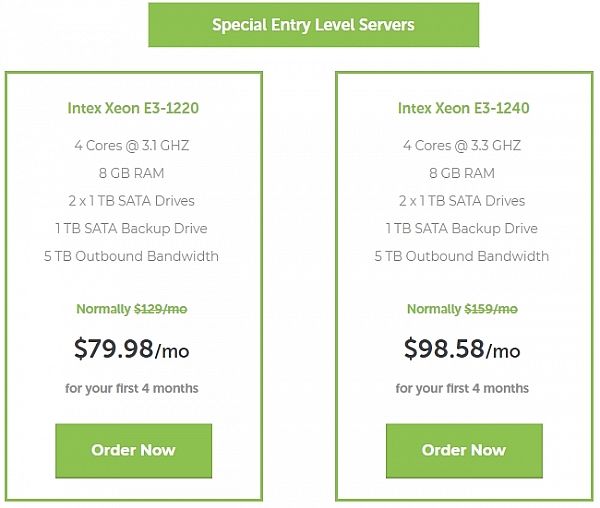600x508 pixels.
Task: Click the crossed-out $129/mo normal price
Action: 160,309
